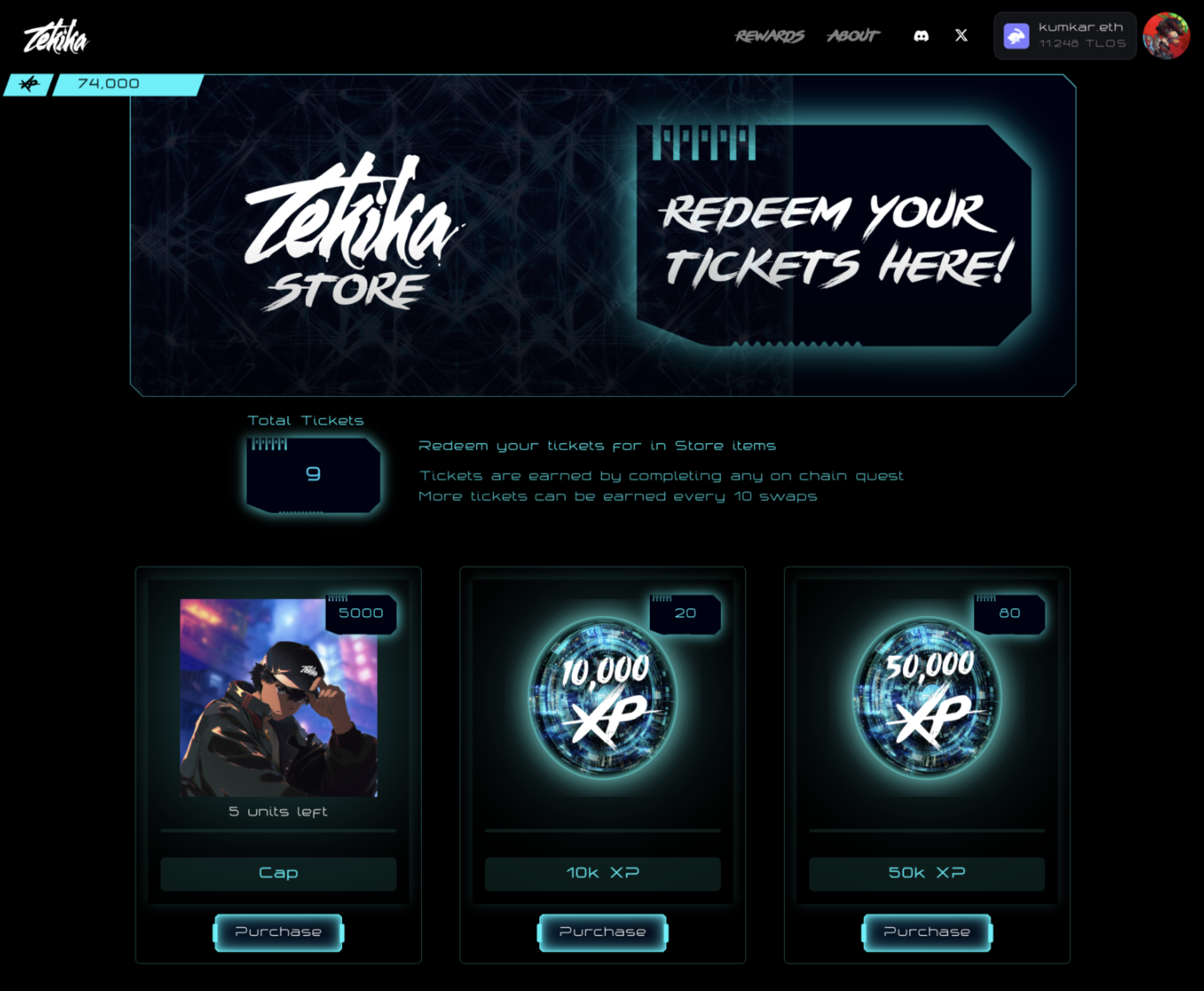Open the kumkar.eth wallet account button
The image size is (1204, 991).
(1065, 36)
